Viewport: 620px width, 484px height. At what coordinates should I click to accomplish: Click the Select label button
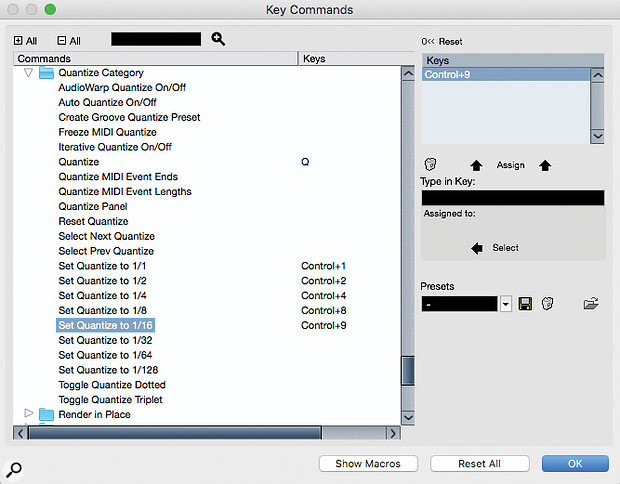pos(505,248)
